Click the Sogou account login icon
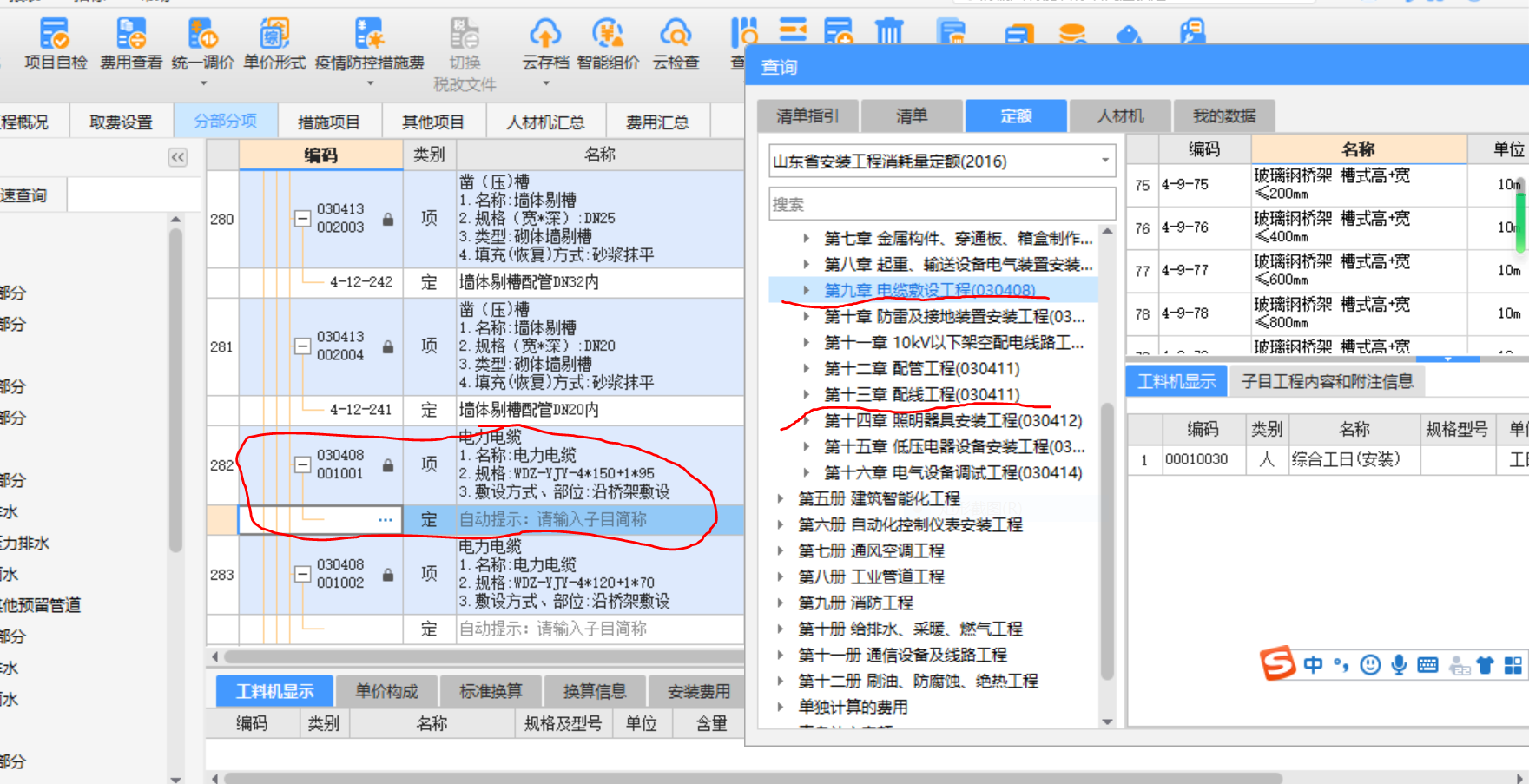This screenshot has height=784, width=1529. tap(1460, 667)
